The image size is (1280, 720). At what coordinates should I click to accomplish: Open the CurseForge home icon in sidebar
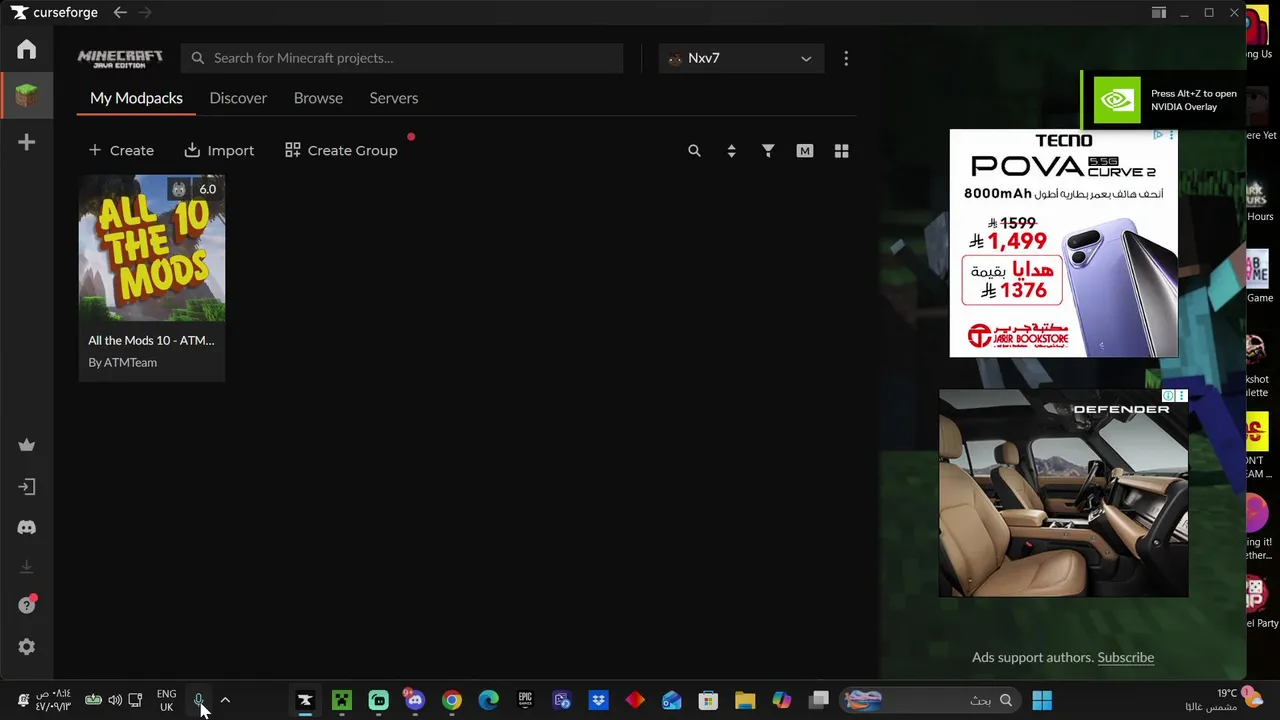pos(27,49)
